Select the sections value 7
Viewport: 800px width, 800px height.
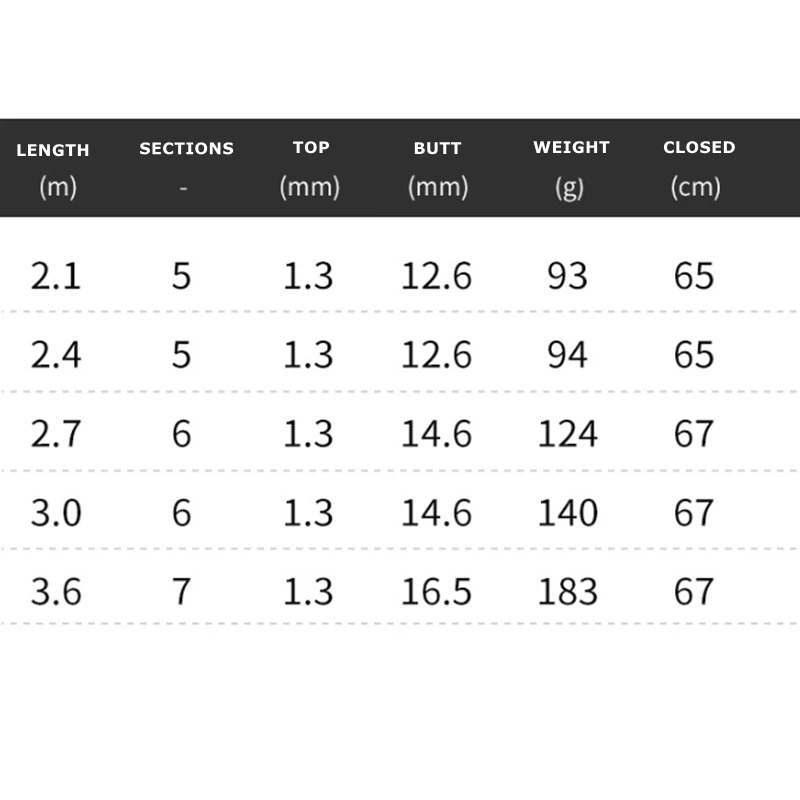point(181,591)
